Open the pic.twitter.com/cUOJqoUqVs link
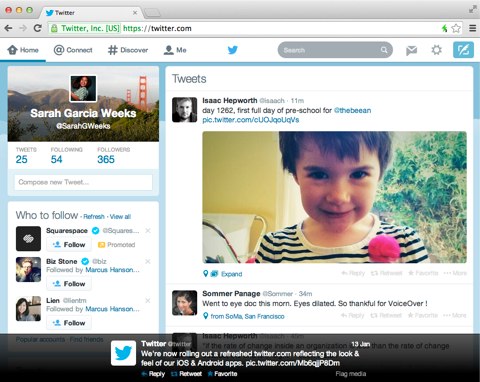 point(251,120)
